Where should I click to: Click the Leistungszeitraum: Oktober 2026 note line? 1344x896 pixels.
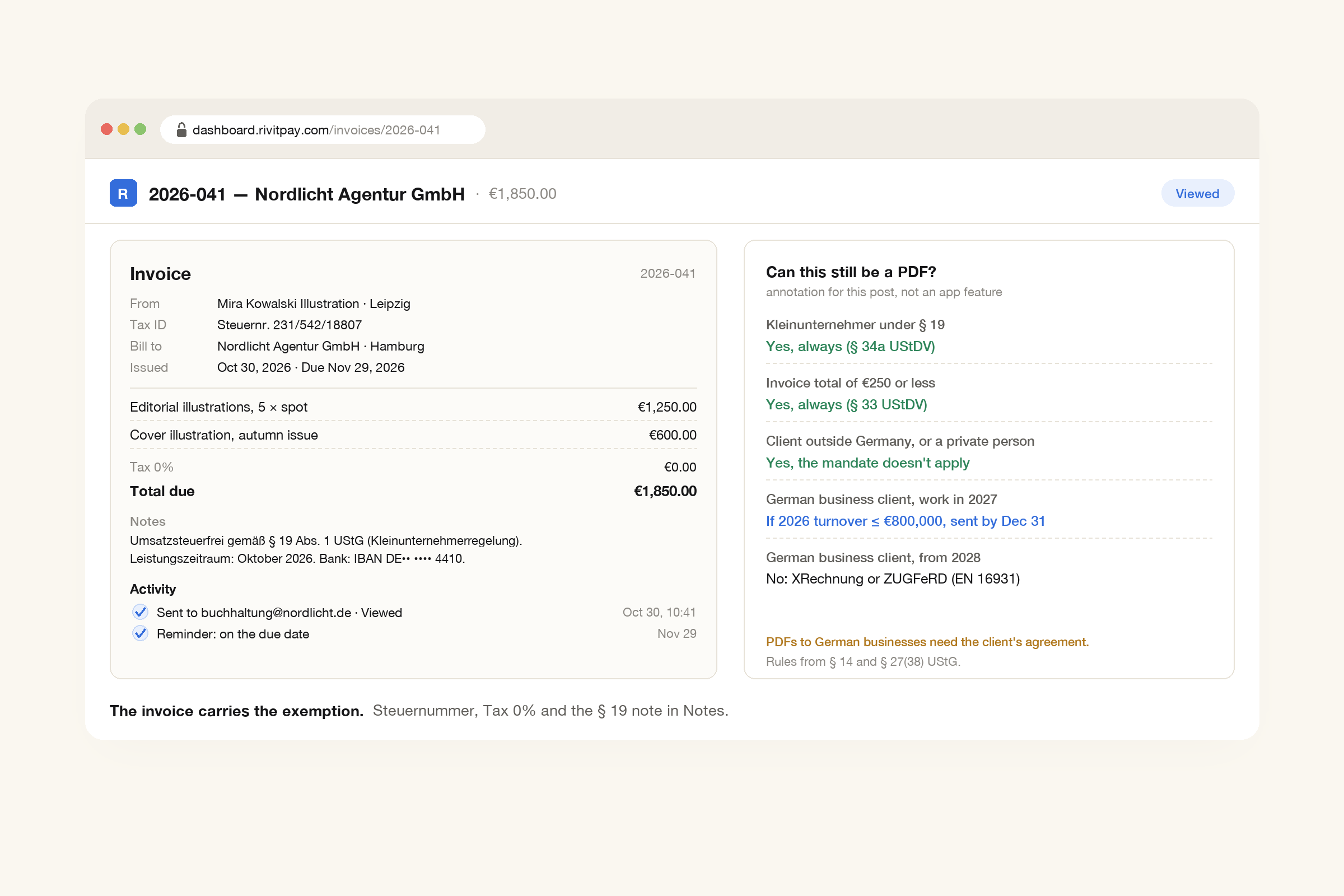point(297,558)
